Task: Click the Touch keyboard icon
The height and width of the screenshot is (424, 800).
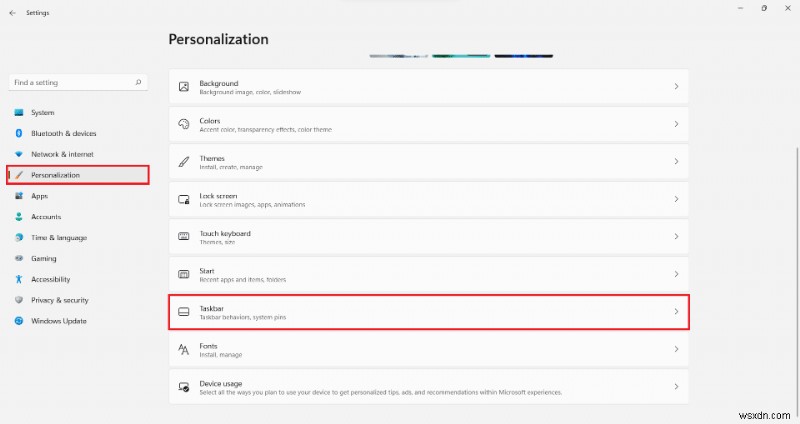Action: 184,237
